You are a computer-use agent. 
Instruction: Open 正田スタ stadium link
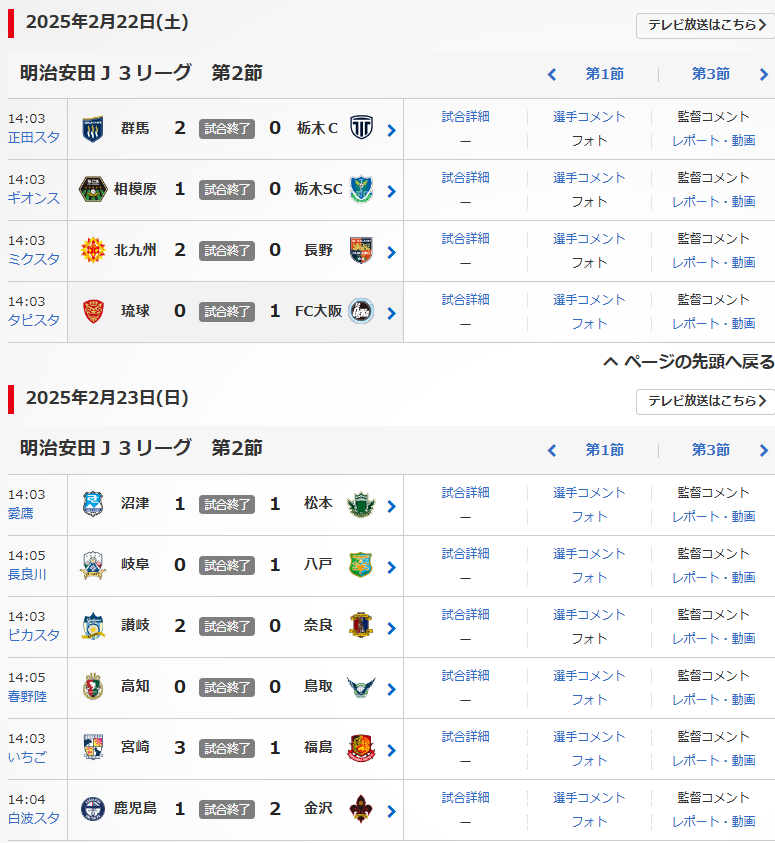34,137
